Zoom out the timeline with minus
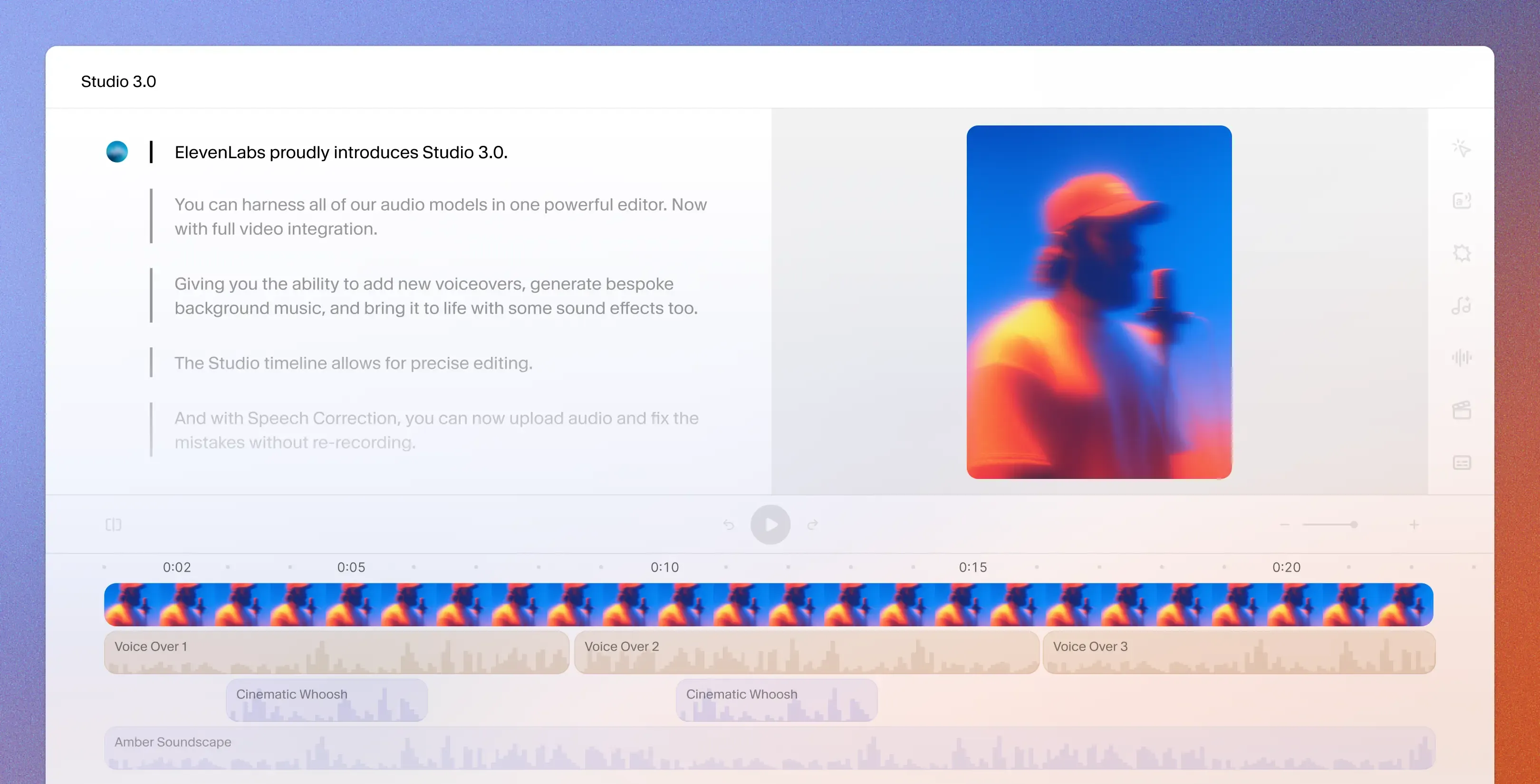1540x784 pixels. click(x=1284, y=525)
